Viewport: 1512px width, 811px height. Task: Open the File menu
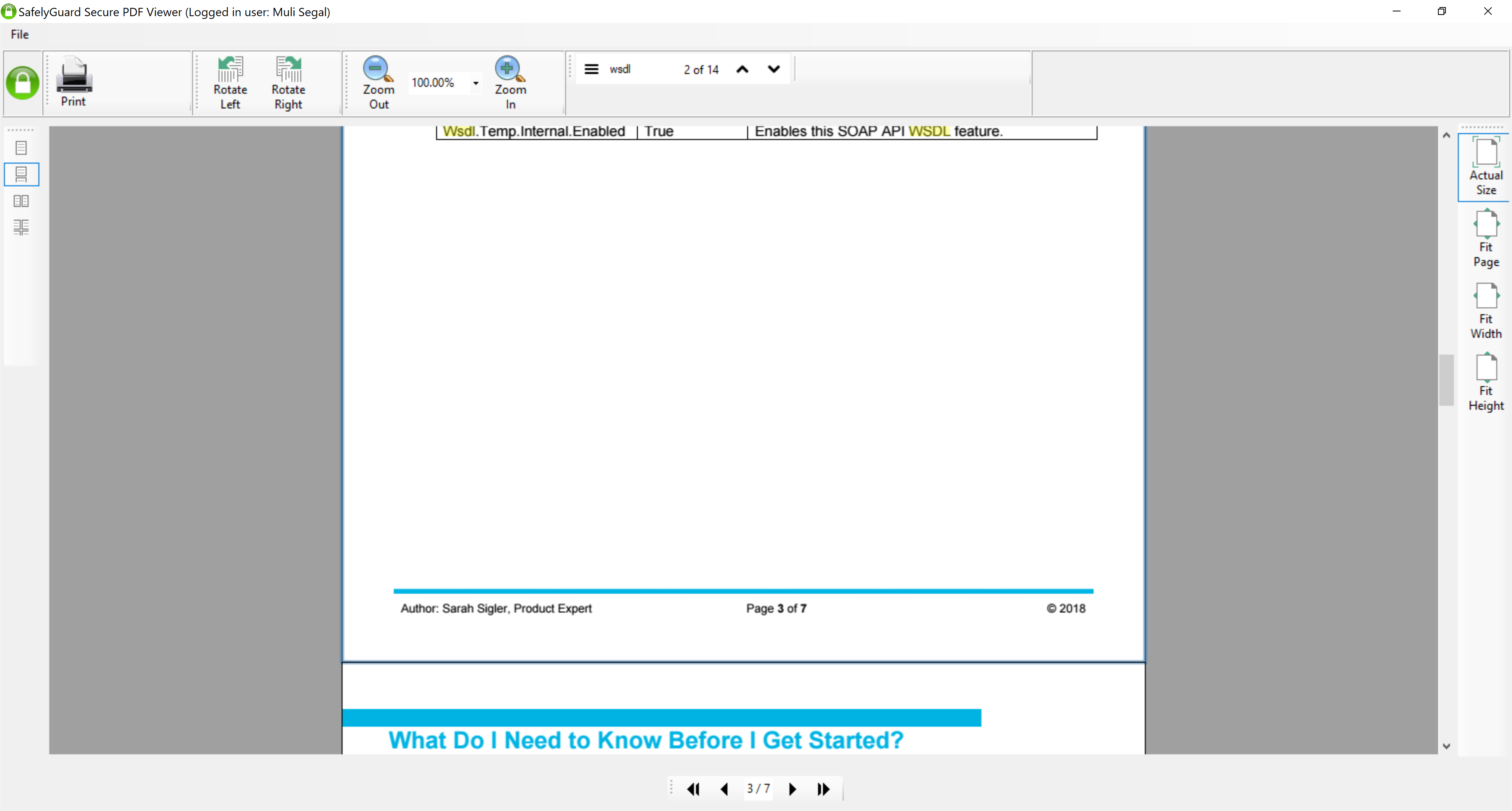click(19, 35)
